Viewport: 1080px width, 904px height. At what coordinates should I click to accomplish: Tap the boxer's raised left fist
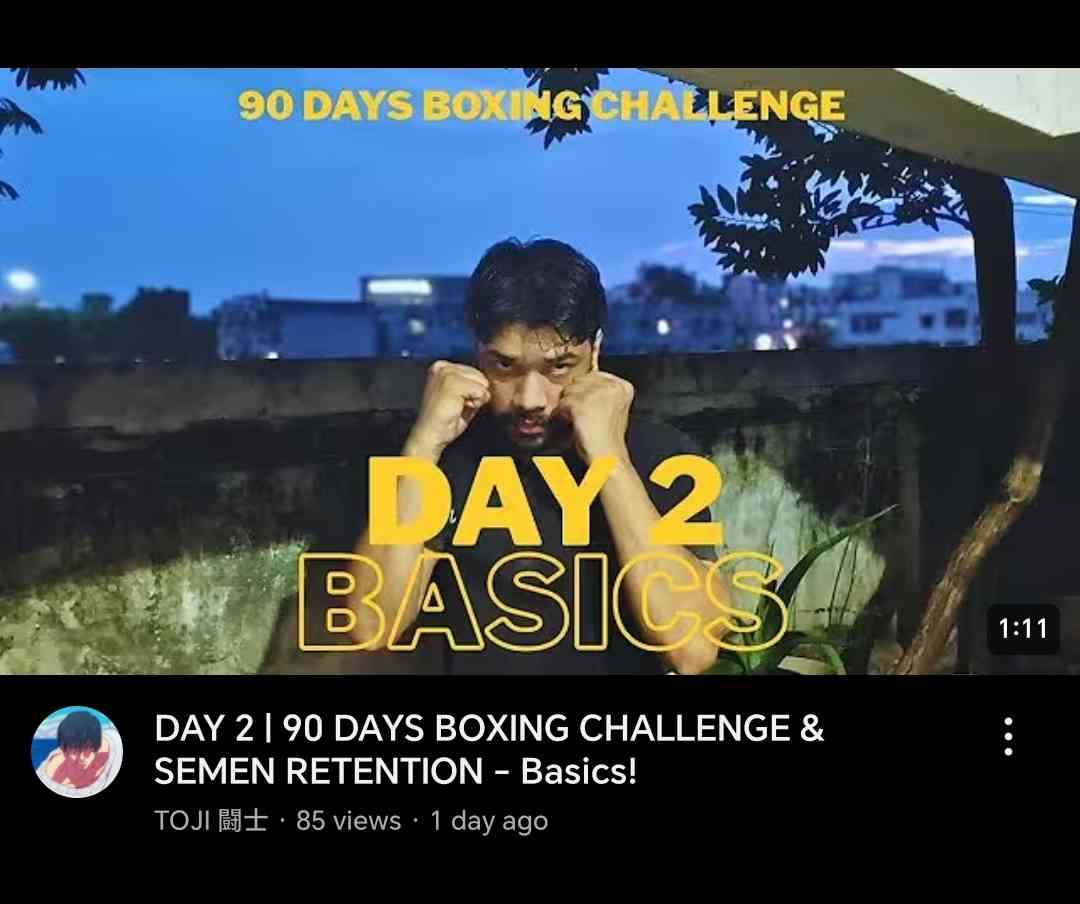pos(598,405)
